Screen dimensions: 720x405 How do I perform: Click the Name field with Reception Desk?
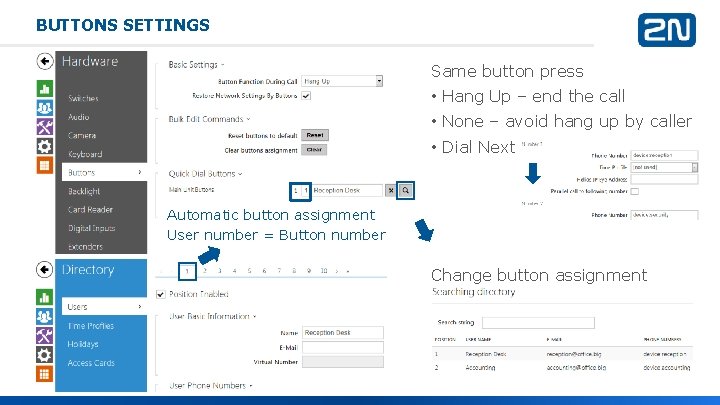click(x=343, y=332)
